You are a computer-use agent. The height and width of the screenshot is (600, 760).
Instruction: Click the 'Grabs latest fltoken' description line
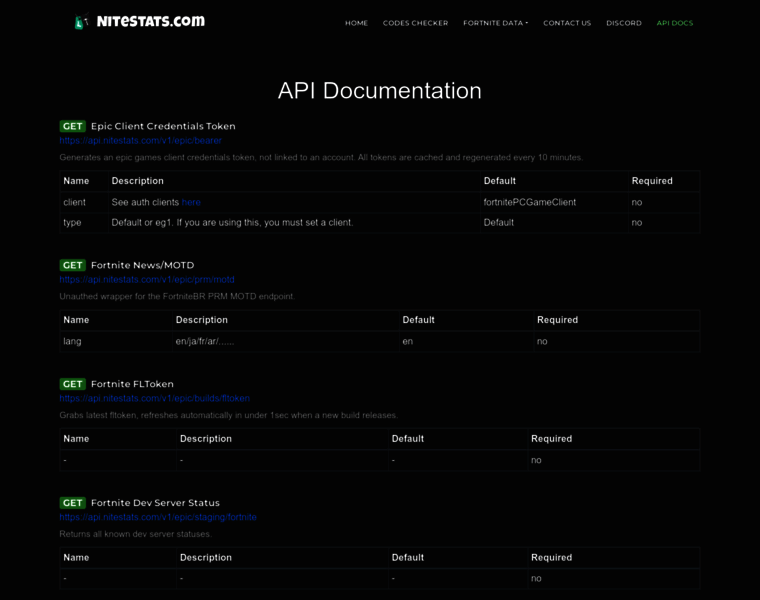pos(229,415)
